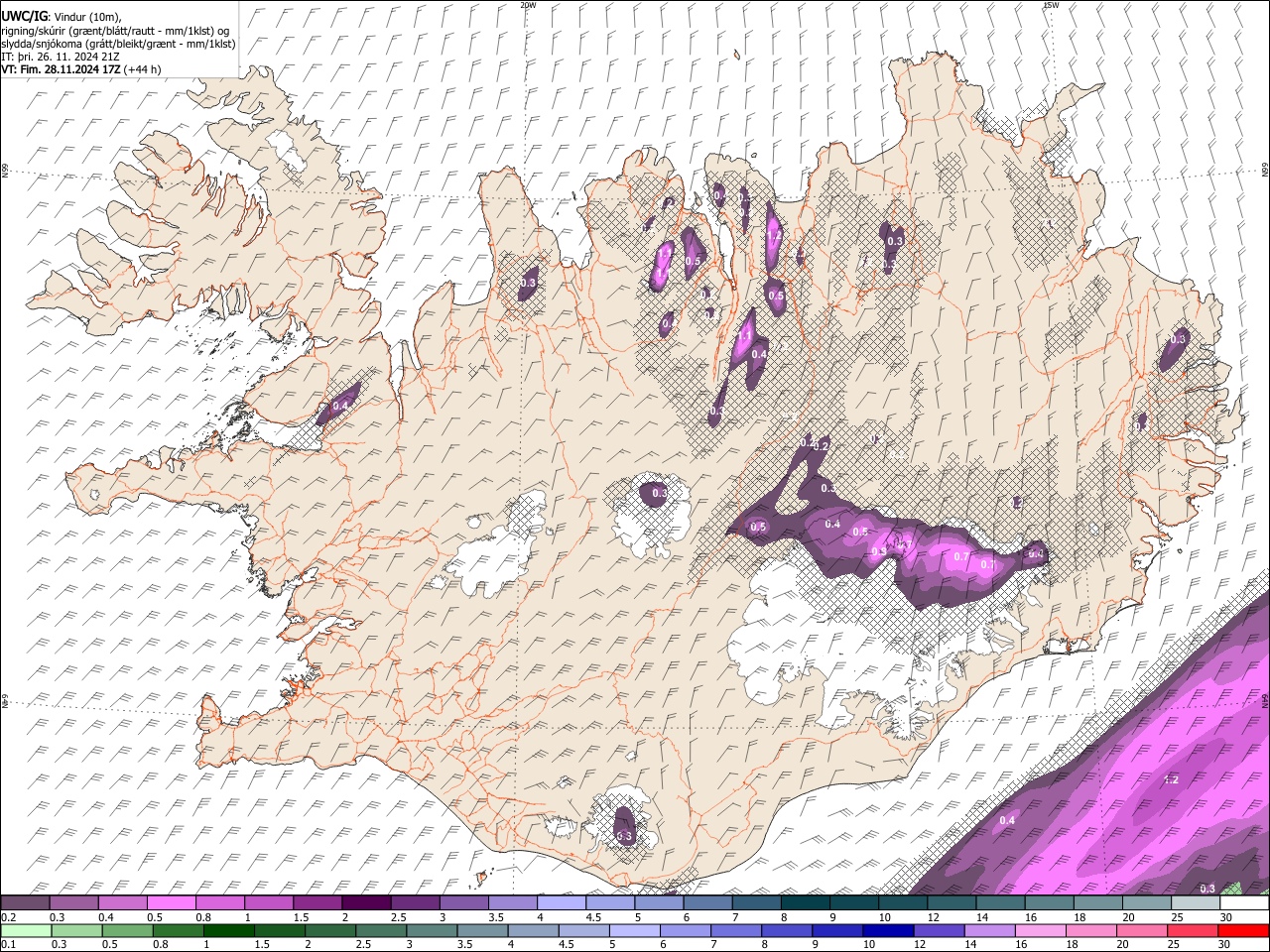Select the darkest purple snow swatch at 2

tap(366, 902)
